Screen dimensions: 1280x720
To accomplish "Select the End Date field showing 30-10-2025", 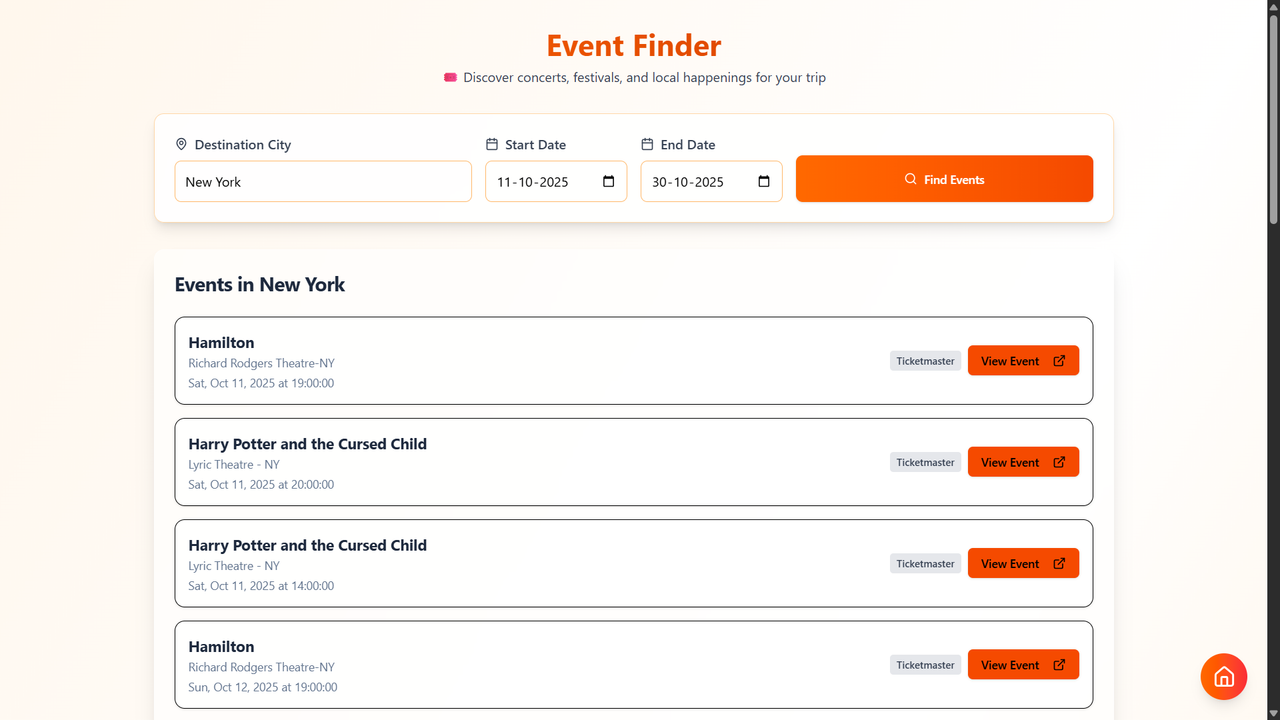I will pyautogui.click(x=711, y=182).
